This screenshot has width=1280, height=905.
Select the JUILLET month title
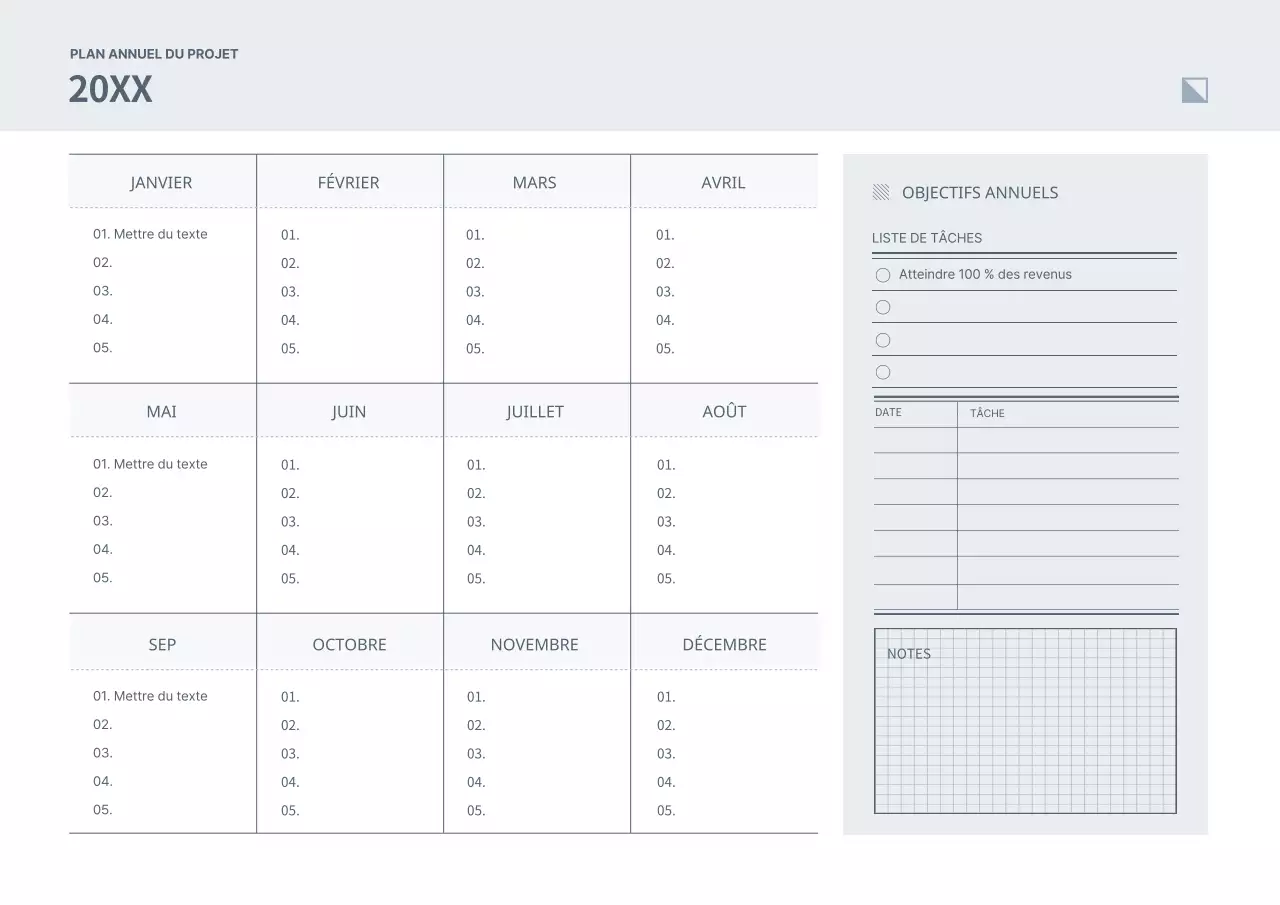536,410
